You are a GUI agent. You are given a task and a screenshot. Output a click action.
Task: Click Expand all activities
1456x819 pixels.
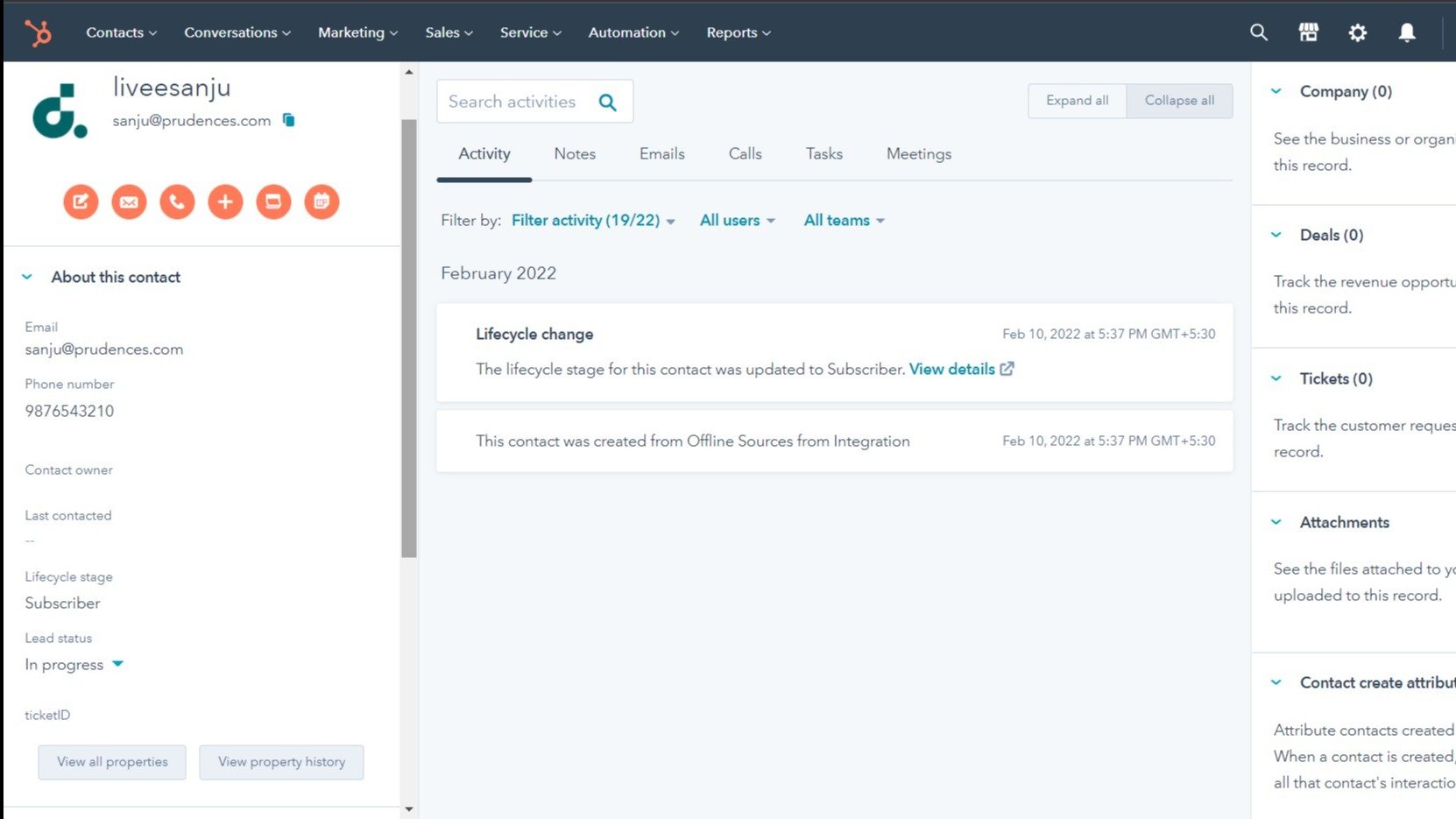coord(1077,101)
